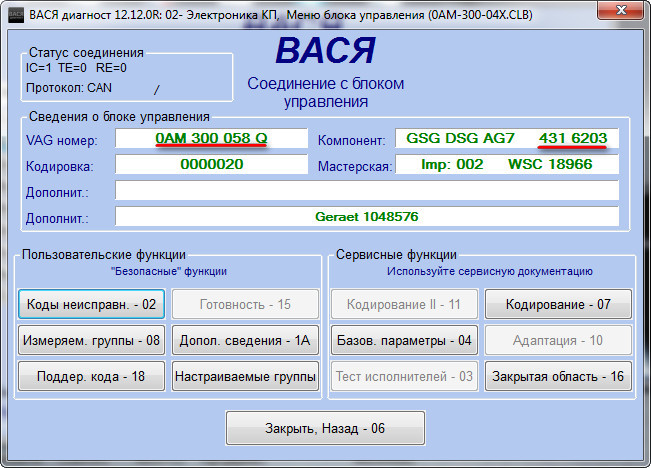Click the 'Кодировка:' label
Image resolution: width=651 pixels, height=468 pixels.
[x=59, y=167]
